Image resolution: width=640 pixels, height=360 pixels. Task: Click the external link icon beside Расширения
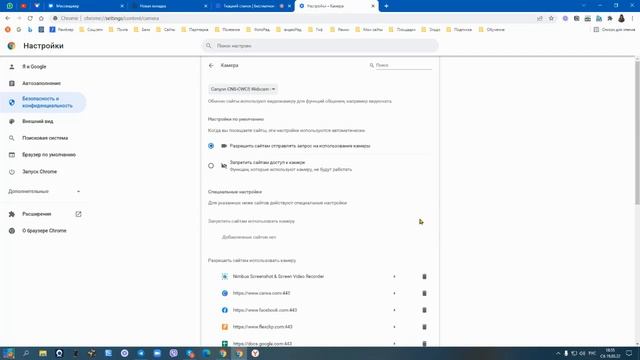tap(78, 214)
